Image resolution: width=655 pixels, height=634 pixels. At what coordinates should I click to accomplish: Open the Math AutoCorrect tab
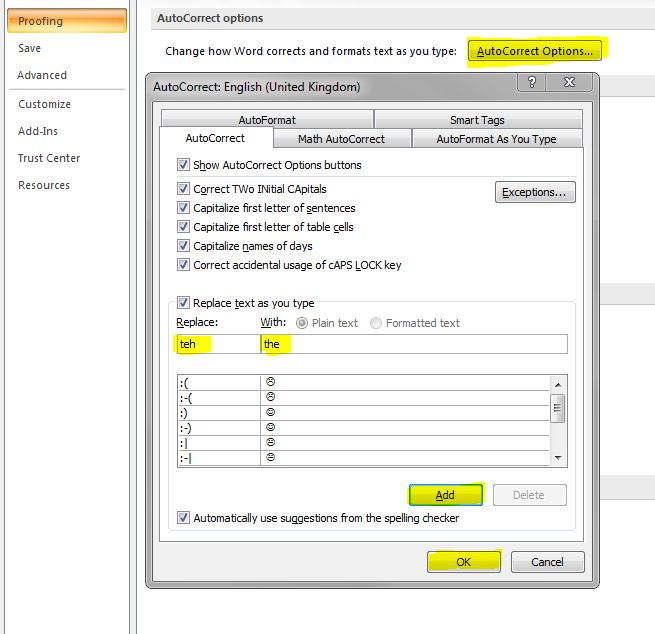pos(341,139)
